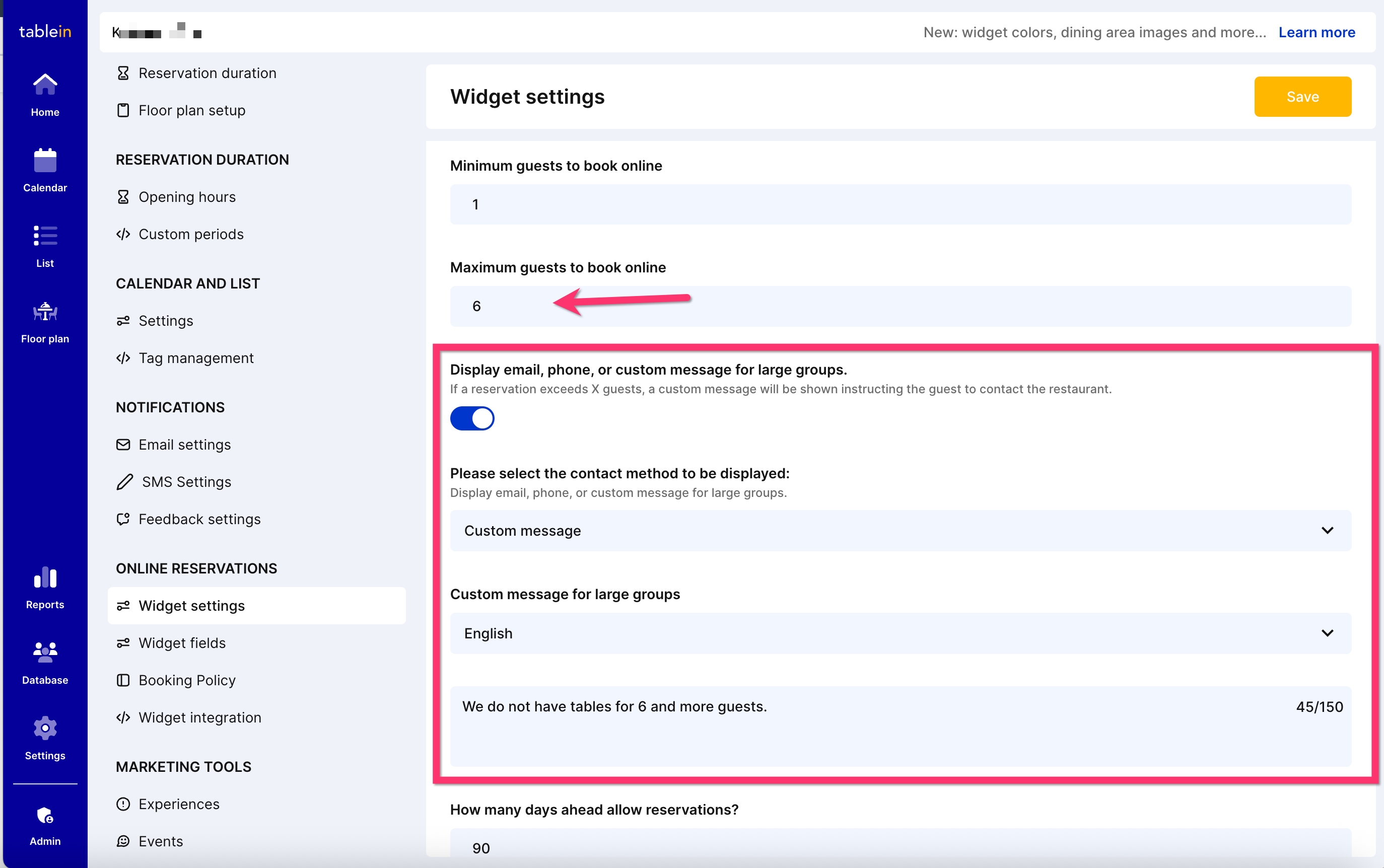Follow the Learn more link
Image resolution: width=1384 pixels, height=868 pixels.
(1317, 32)
